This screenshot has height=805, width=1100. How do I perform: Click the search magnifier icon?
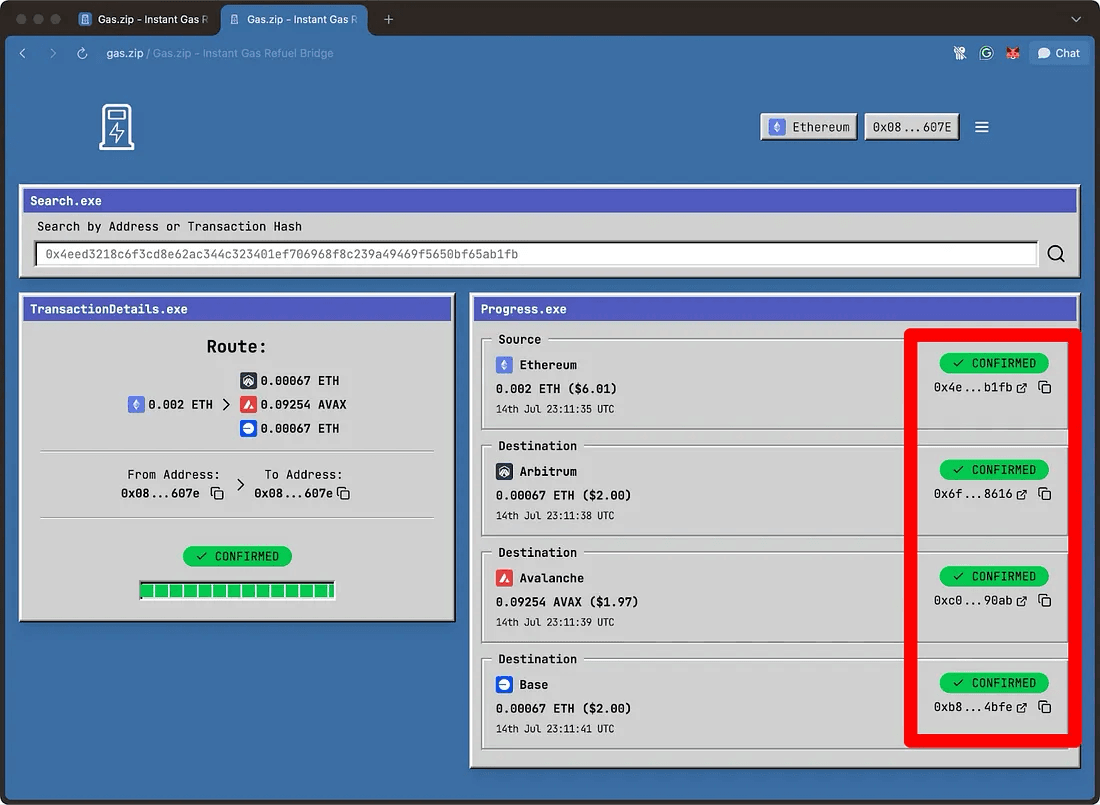pos(1056,253)
